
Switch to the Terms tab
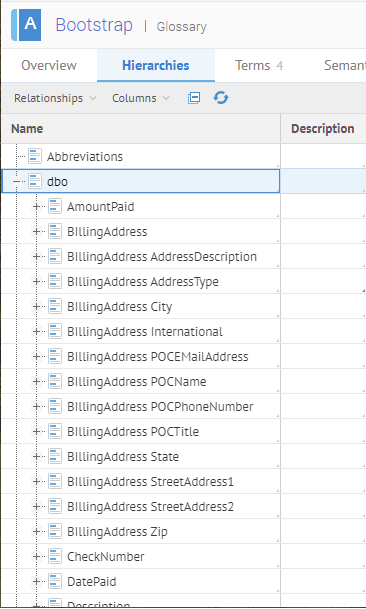259,65
